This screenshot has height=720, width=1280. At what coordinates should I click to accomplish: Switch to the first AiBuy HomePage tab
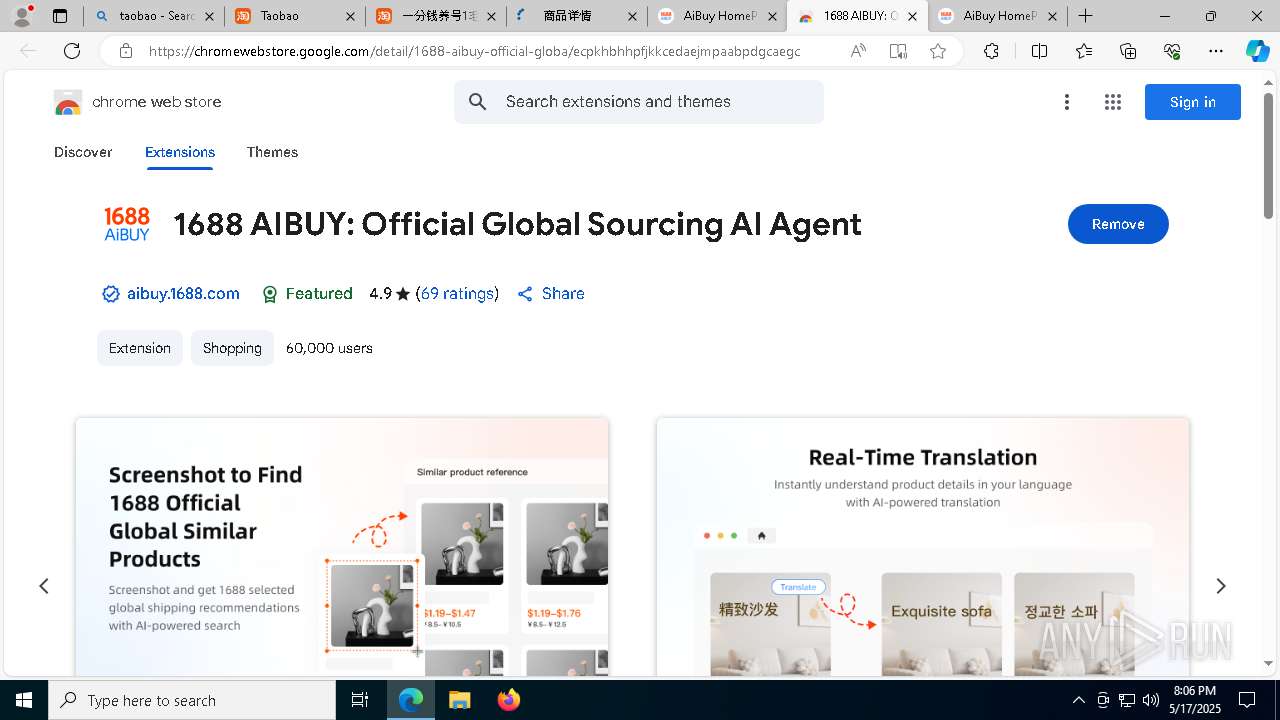click(717, 16)
